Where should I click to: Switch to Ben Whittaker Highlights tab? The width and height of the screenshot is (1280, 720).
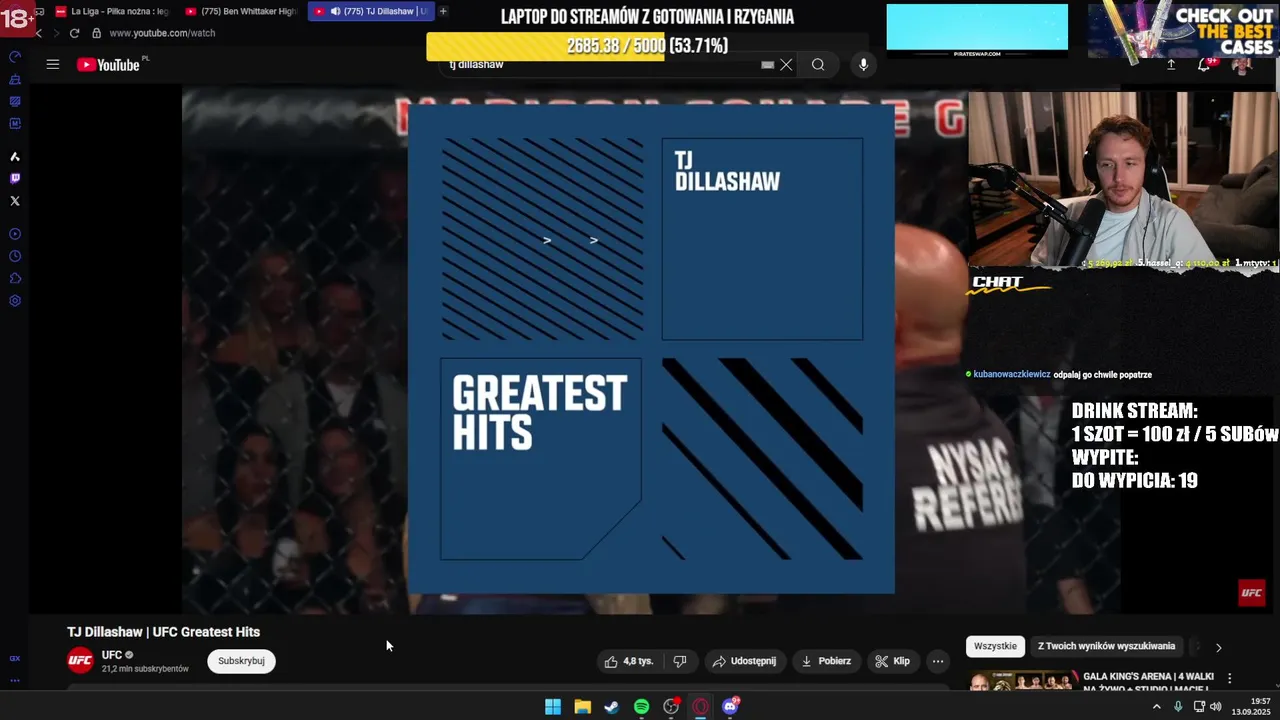click(x=241, y=11)
